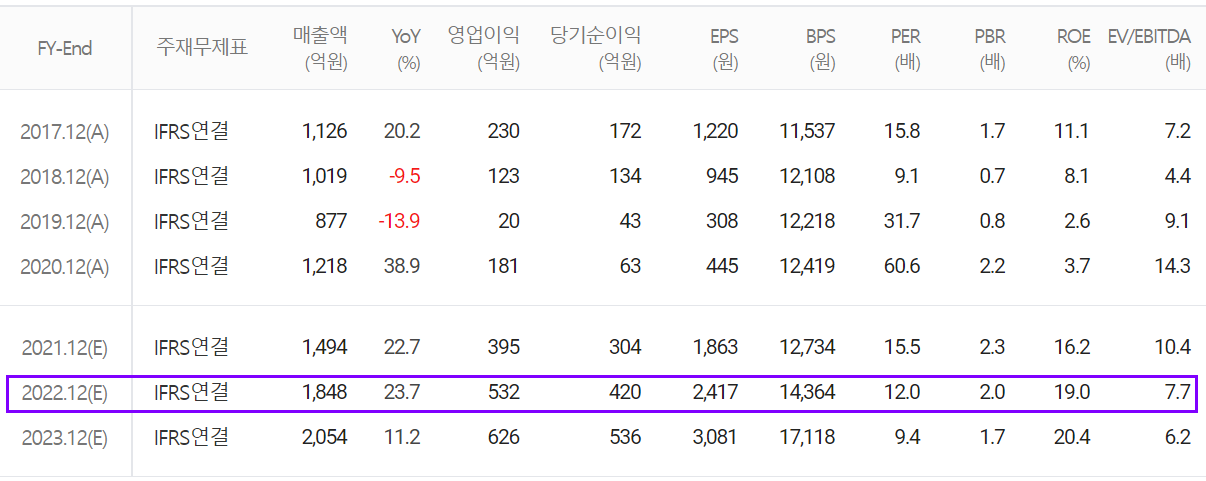This screenshot has height=481, width=1206.
Task: Click the PBR (배) column header
Action: tap(990, 49)
